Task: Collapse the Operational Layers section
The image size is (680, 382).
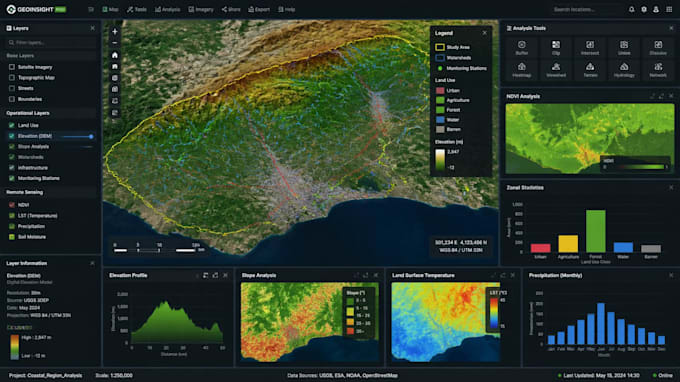Action: pos(50,113)
